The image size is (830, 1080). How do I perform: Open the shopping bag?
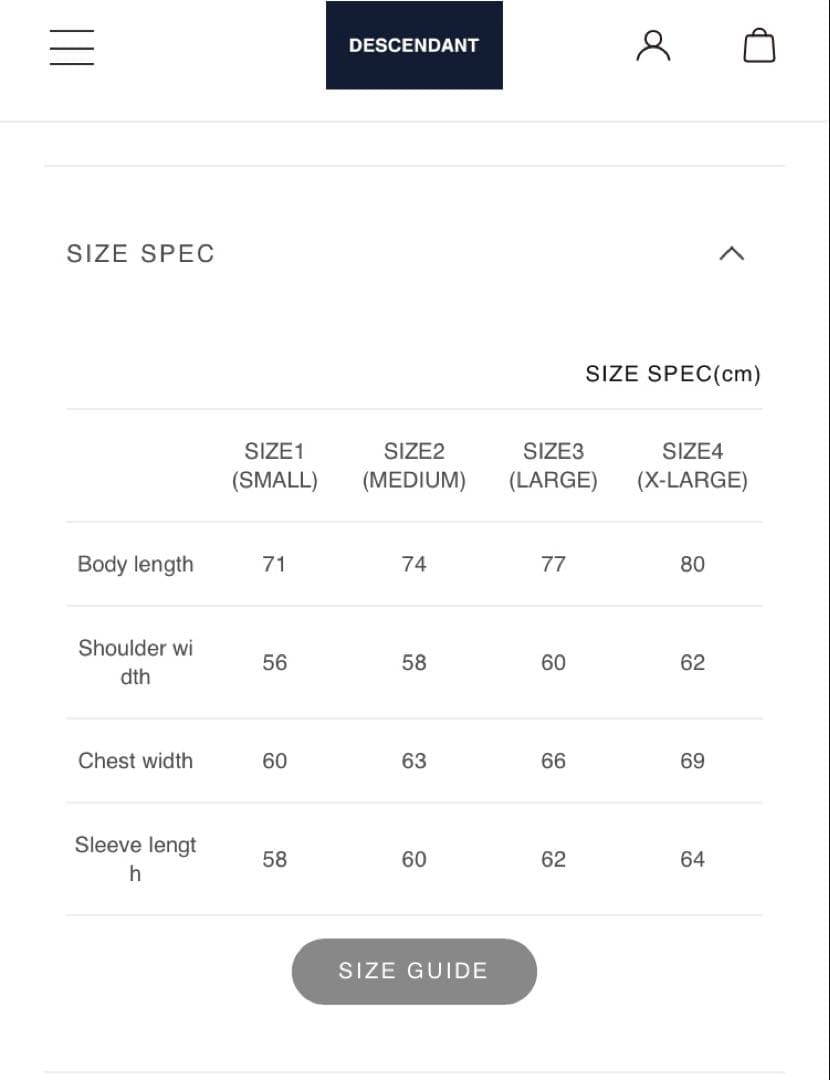[x=759, y=46]
